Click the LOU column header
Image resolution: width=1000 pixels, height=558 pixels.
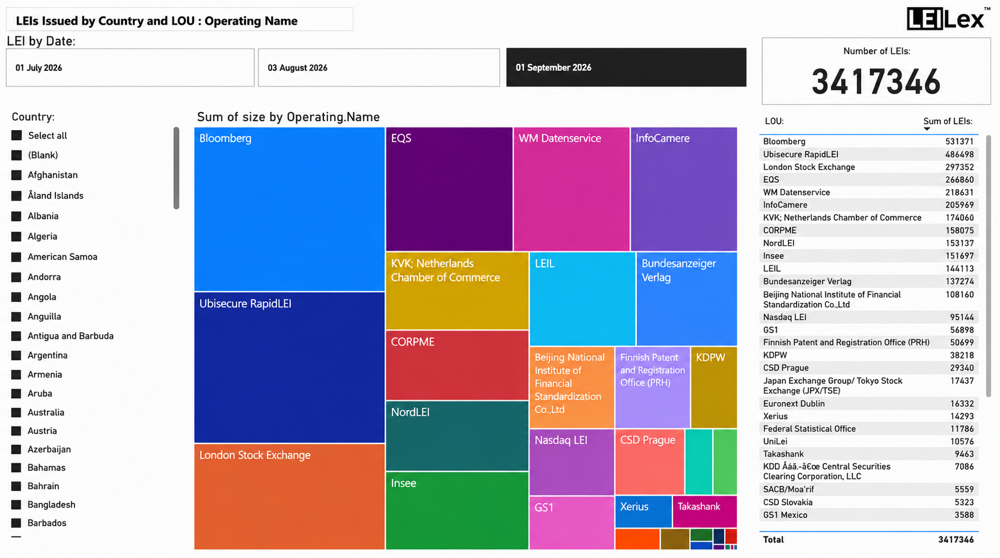tap(774, 121)
